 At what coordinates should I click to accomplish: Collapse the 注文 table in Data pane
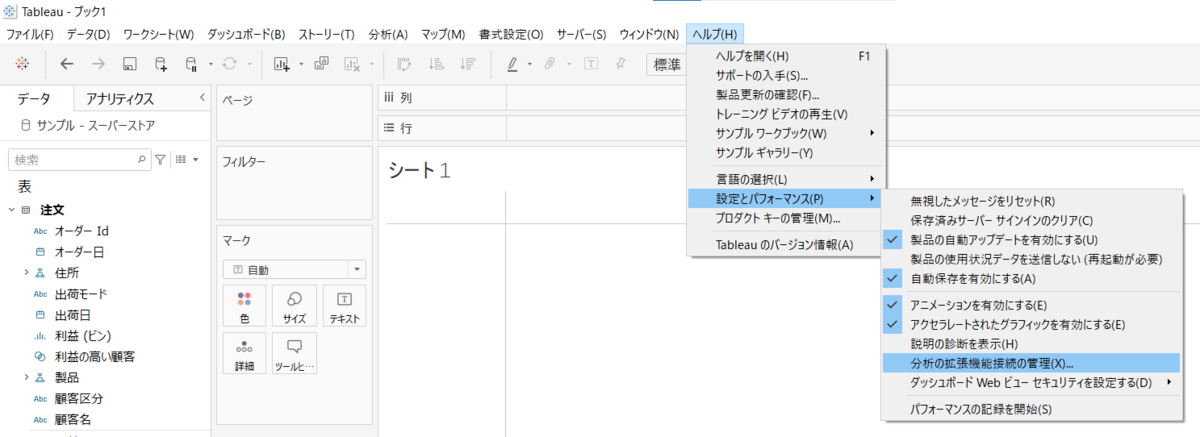[11, 210]
